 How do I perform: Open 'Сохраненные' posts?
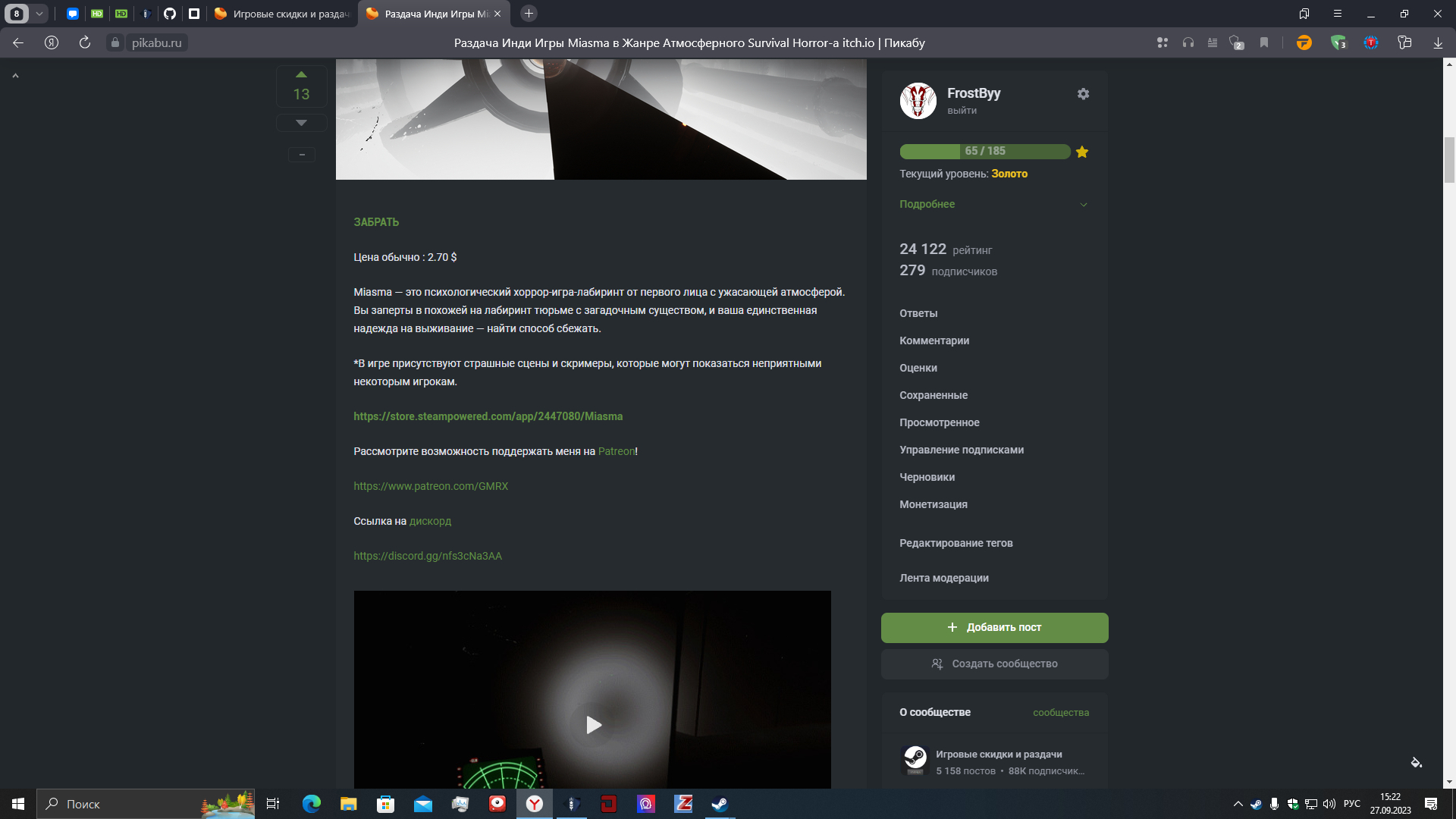(x=934, y=395)
